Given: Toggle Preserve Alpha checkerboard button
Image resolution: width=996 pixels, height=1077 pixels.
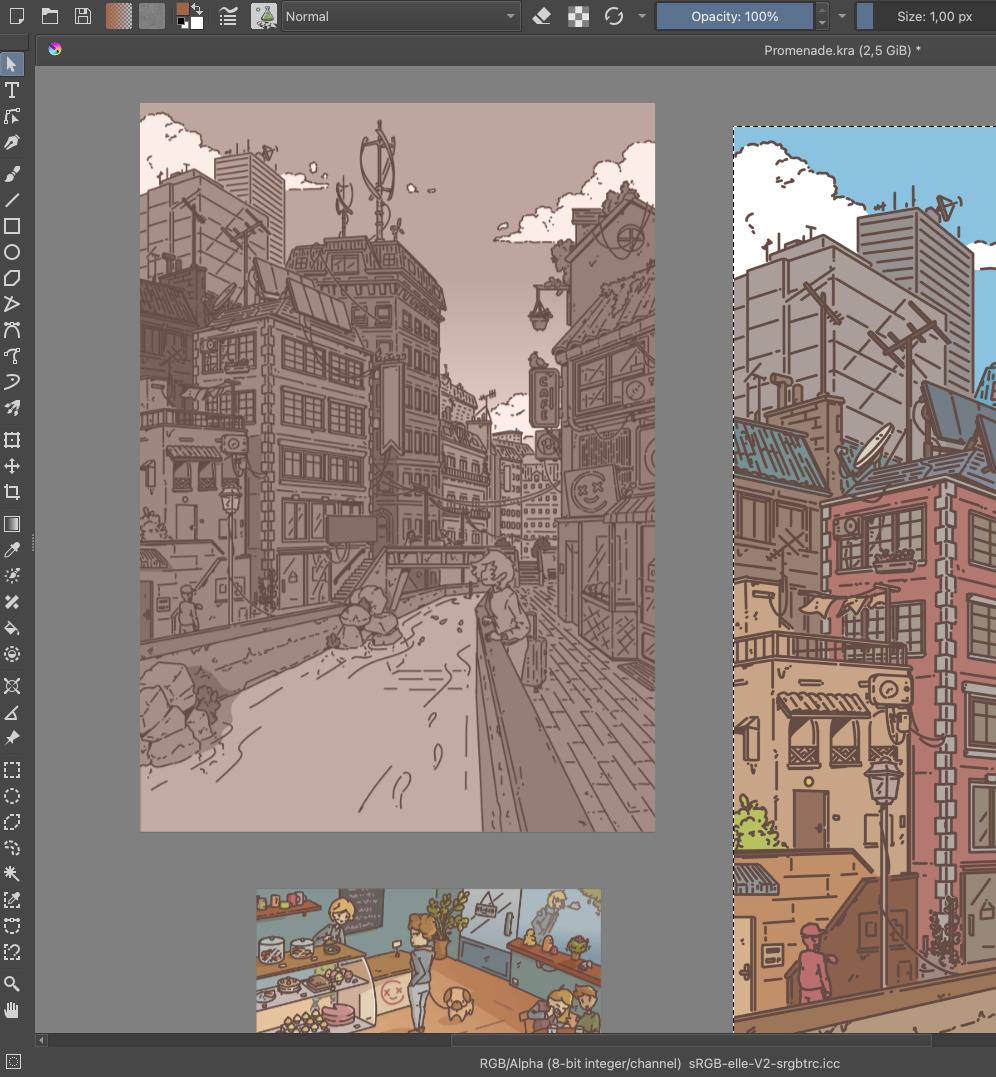Looking at the screenshot, I should (x=578, y=16).
